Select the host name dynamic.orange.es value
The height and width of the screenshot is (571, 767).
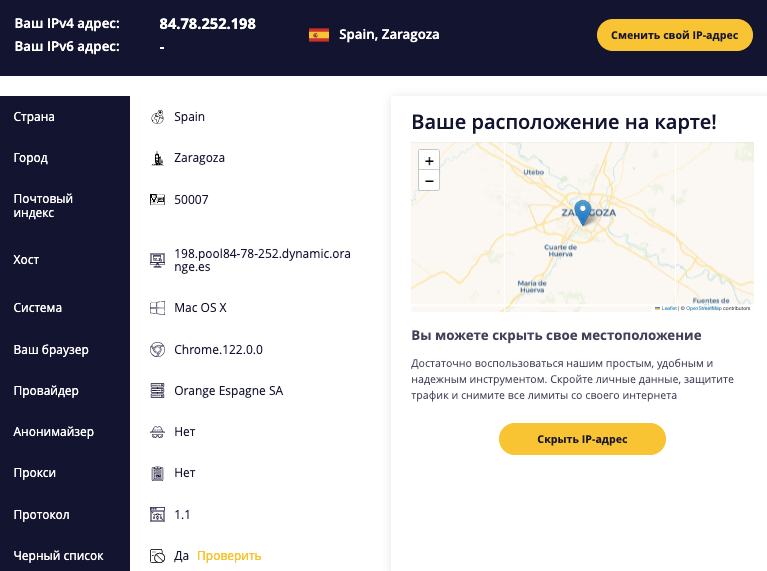(262, 260)
